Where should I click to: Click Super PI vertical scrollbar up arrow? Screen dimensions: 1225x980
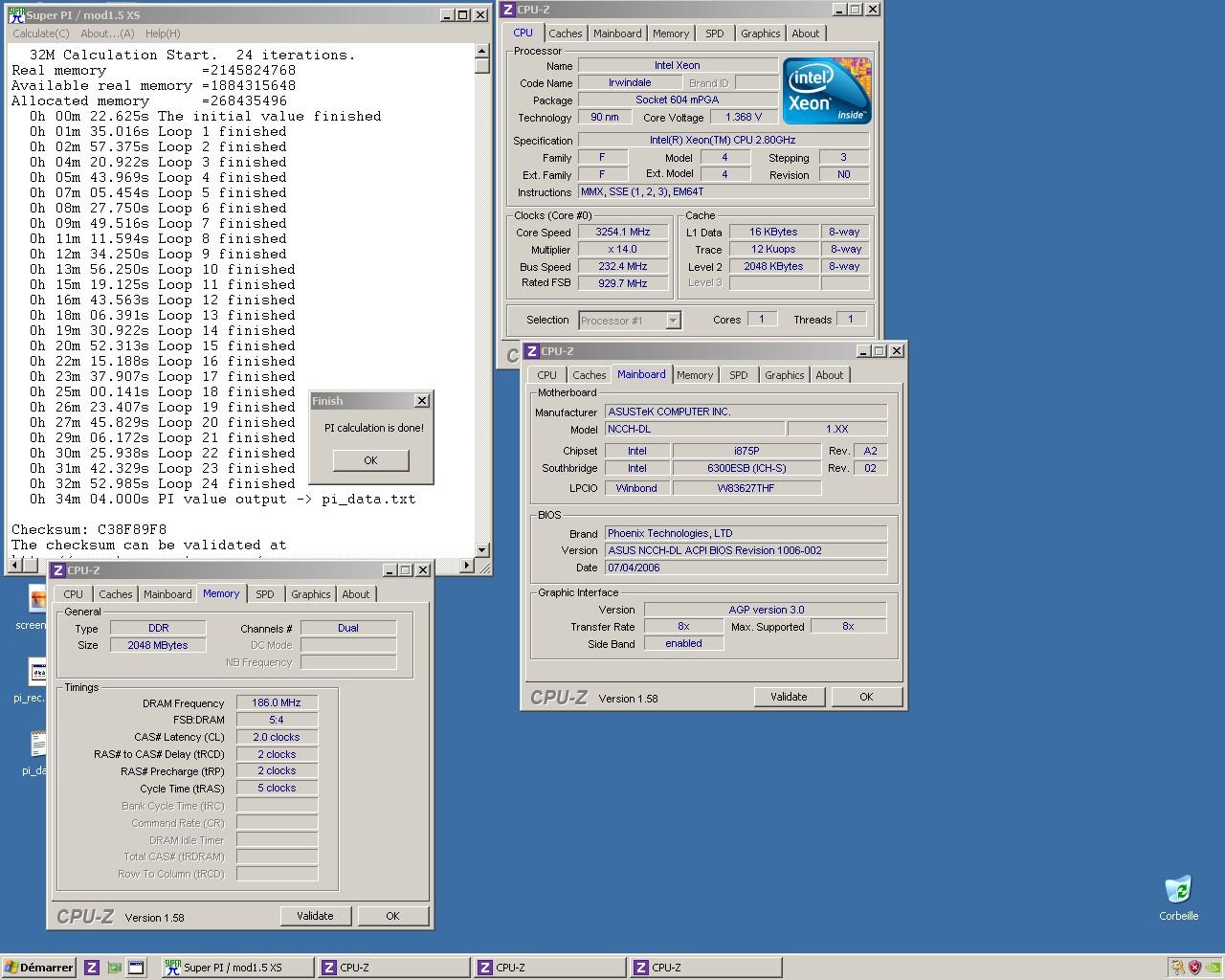pyautogui.click(x=482, y=53)
